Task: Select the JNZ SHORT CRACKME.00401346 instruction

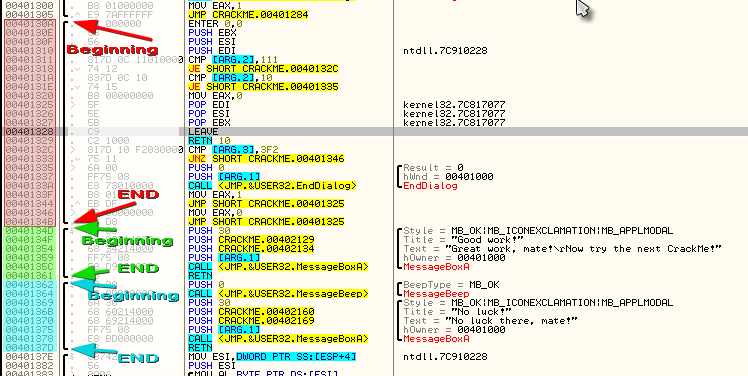Action: pyautogui.click(x=266, y=159)
